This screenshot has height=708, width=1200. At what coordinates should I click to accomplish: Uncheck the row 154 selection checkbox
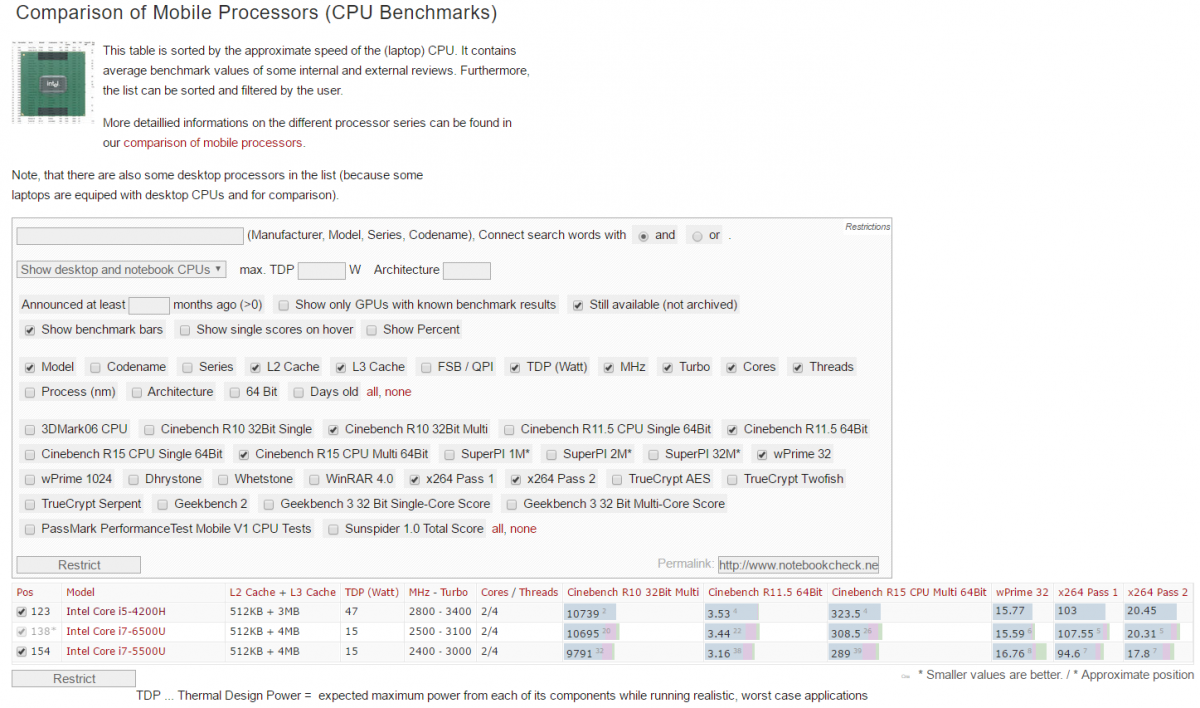pyautogui.click(x=23, y=651)
